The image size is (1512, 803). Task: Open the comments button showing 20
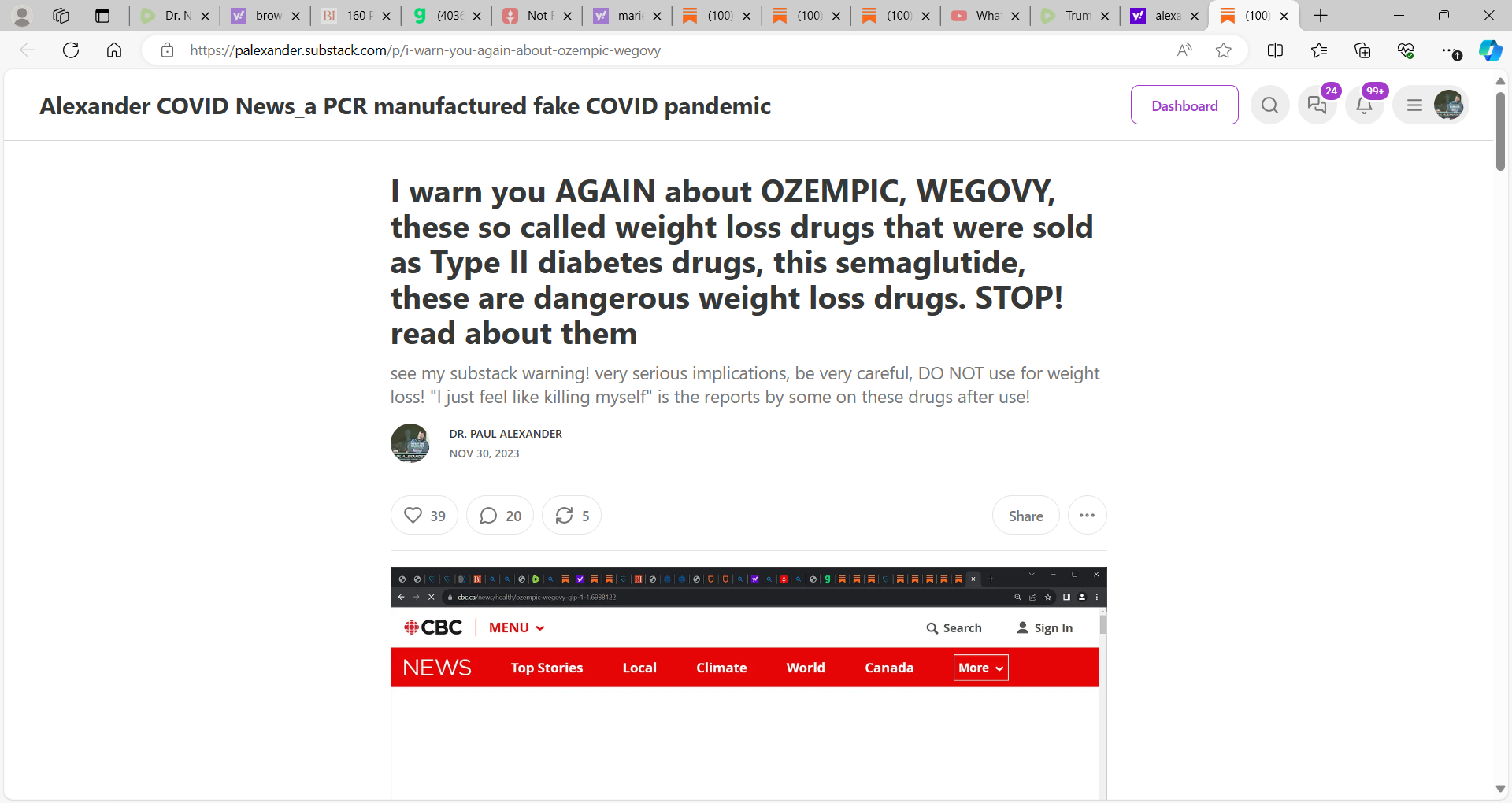tap(500, 516)
